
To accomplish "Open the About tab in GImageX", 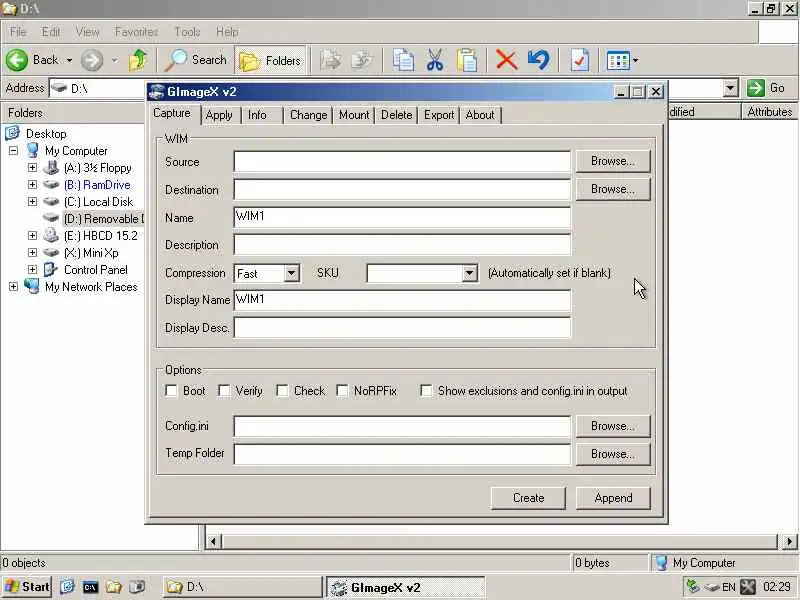I will (480, 115).
